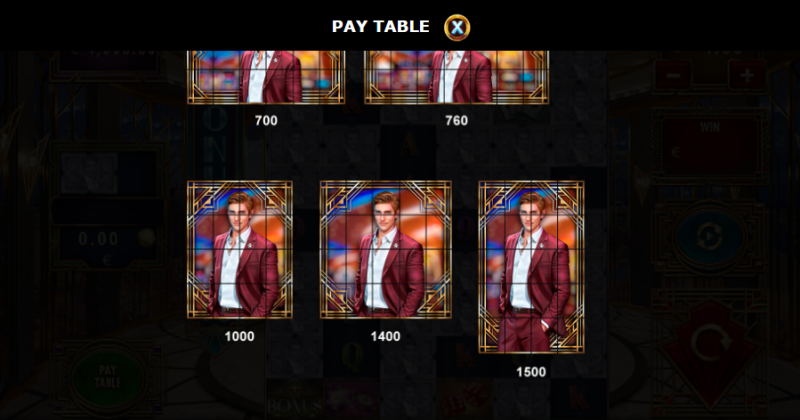Select the symbol card paying 760

[x=457, y=77]
